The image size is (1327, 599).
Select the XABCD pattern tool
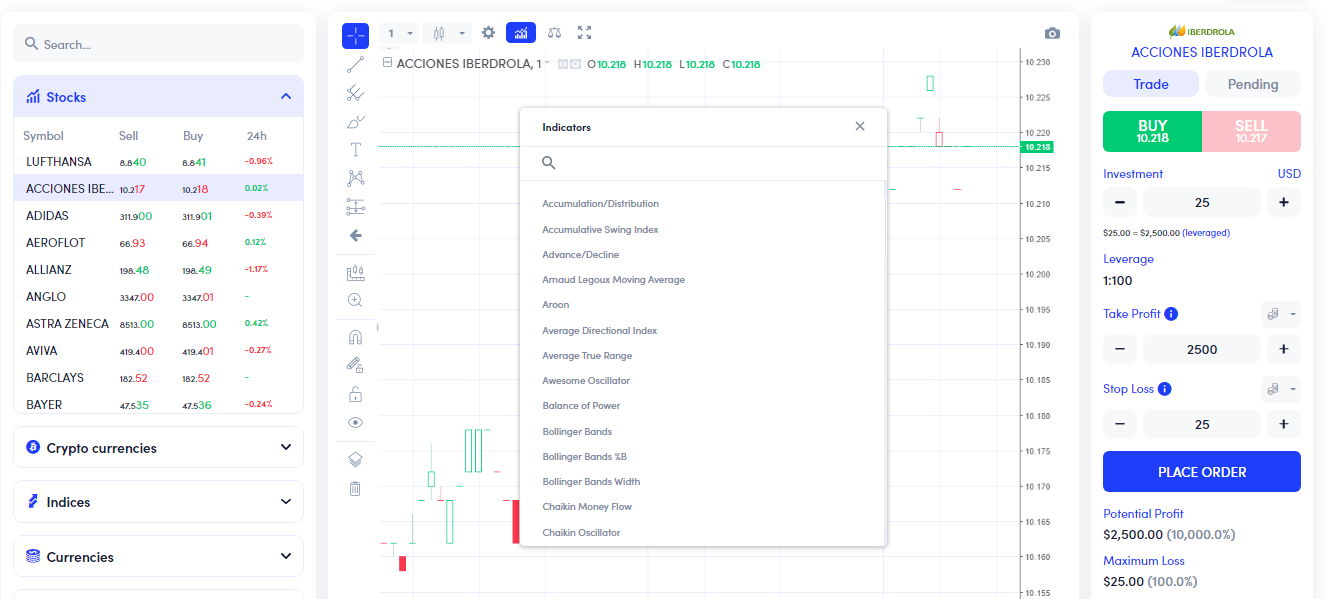tap(355, 178)
